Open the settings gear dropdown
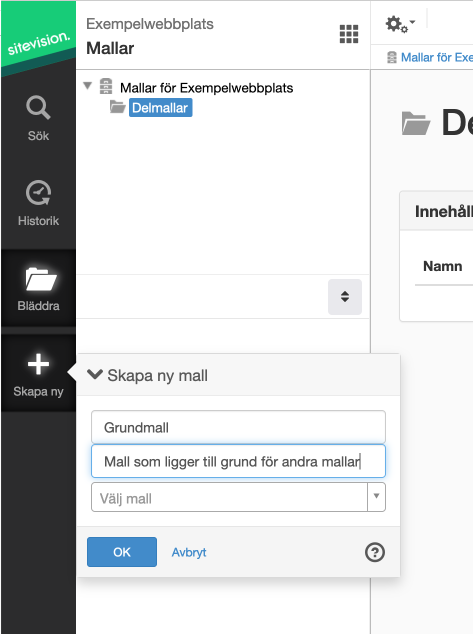The height and width of the screenshot is (634, 473). (400, 24)
